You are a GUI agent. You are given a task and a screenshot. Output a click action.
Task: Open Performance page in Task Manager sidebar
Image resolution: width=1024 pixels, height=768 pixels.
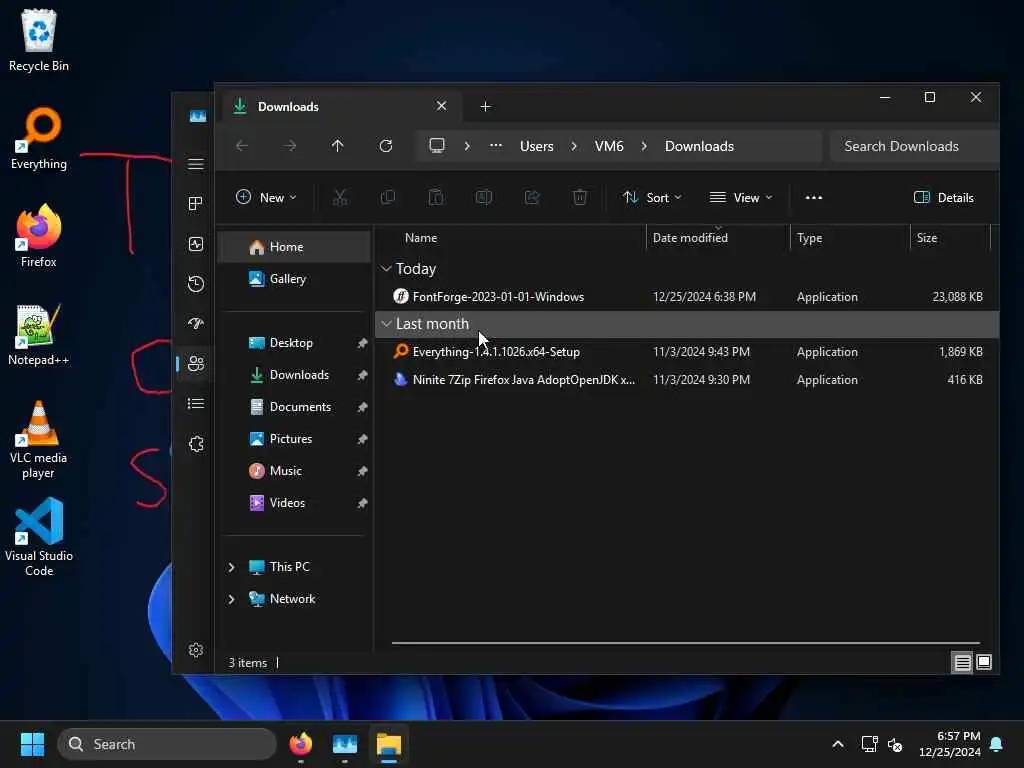(196, 244)
